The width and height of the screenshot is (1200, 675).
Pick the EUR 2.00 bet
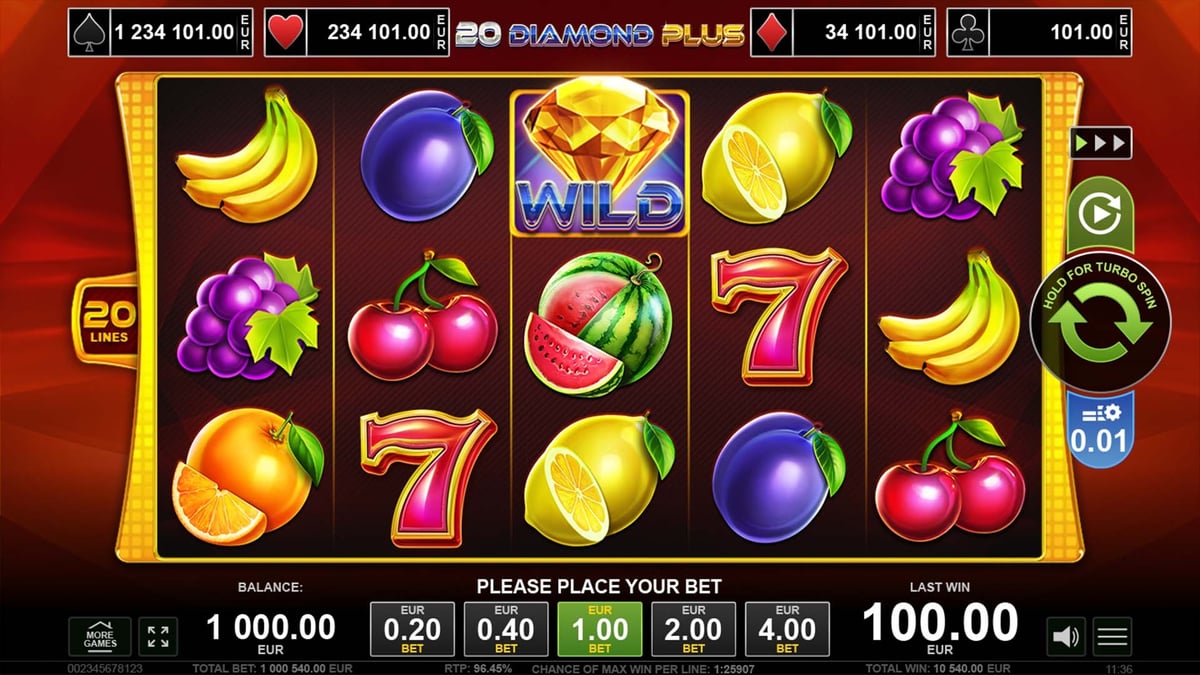[x=693, y=629]
